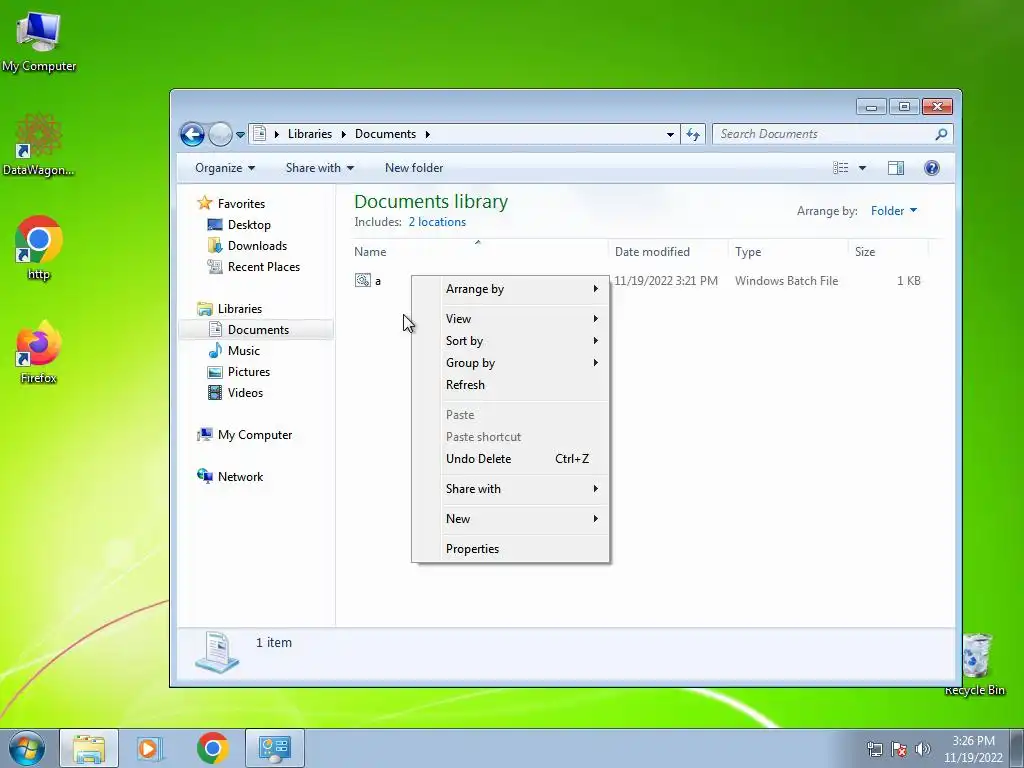This screenshot has width=1024, height=768.
Task: Click Libraries in the address breadcrumb
Action: point(310,134)
